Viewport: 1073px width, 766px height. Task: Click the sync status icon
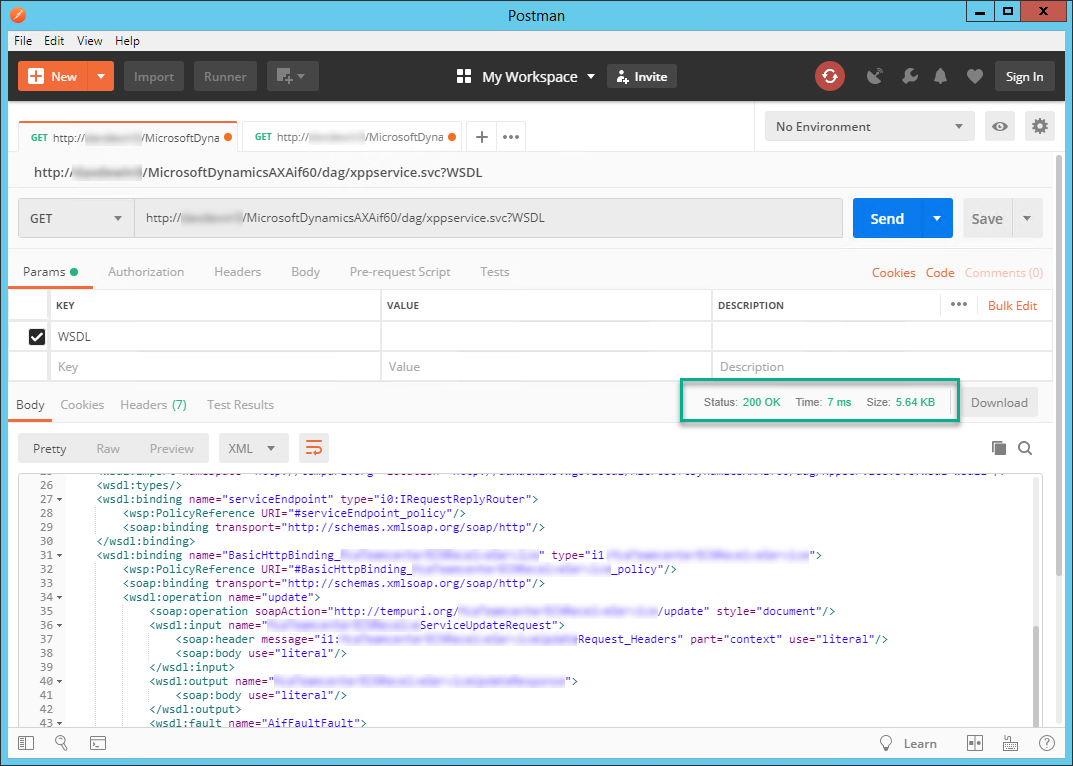coord(829,76)
